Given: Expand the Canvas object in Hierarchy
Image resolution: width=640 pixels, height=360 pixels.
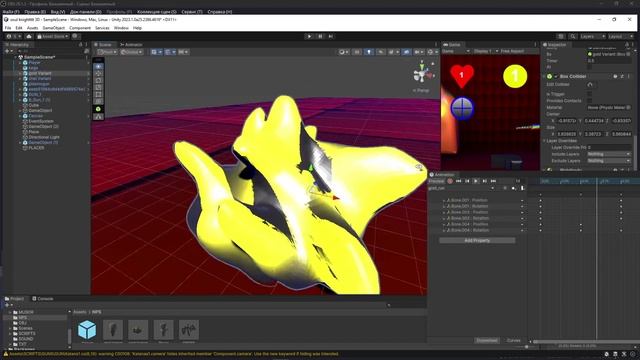Looking at the screenshot, I should coord(20,116).
